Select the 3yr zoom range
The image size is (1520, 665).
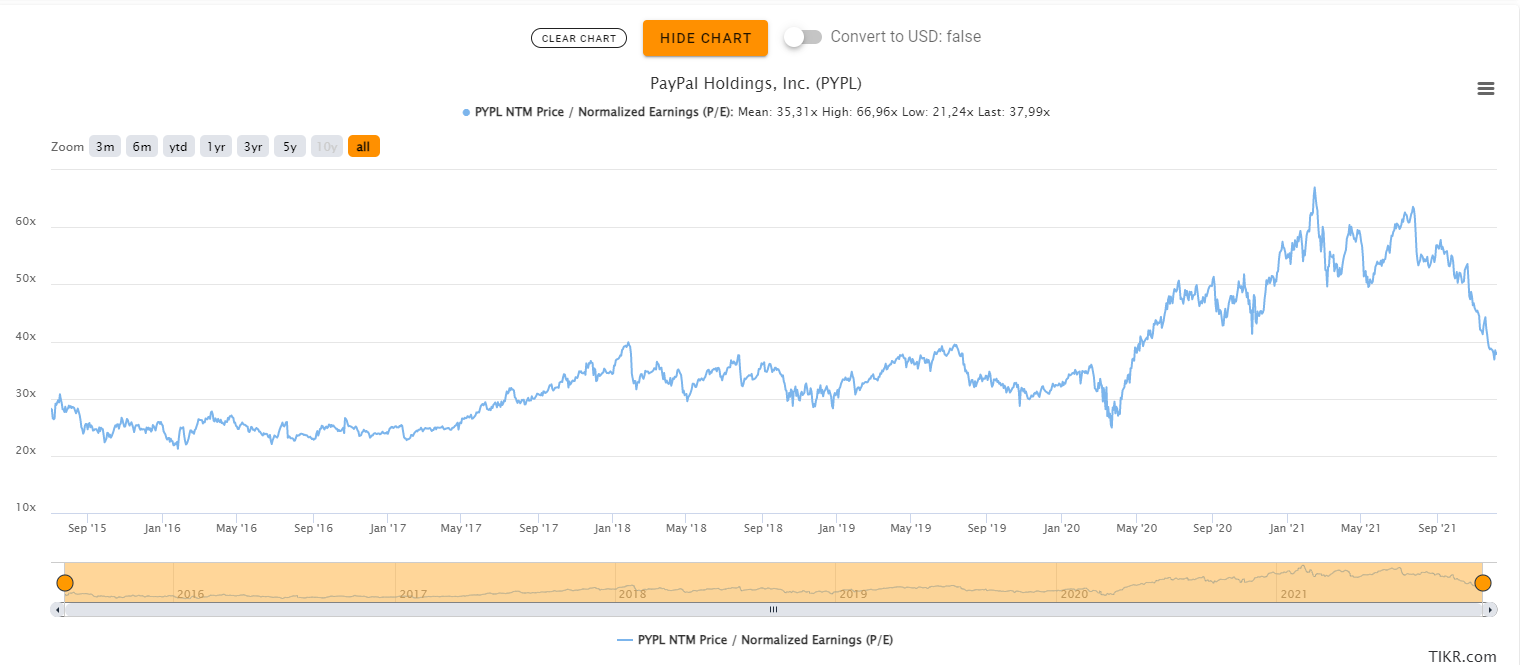[x=253, y=147]
